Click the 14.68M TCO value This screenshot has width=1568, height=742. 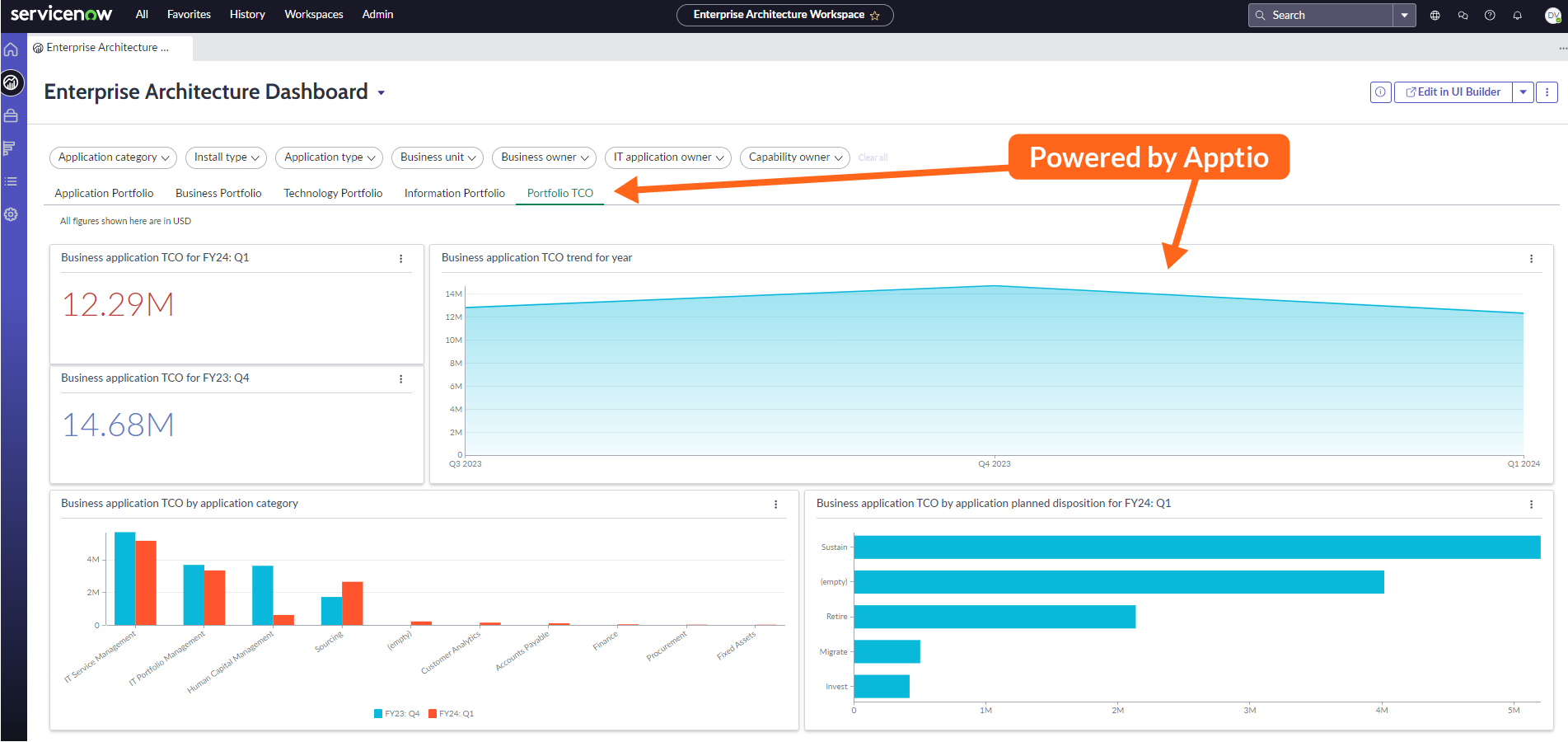coord(119,425)
